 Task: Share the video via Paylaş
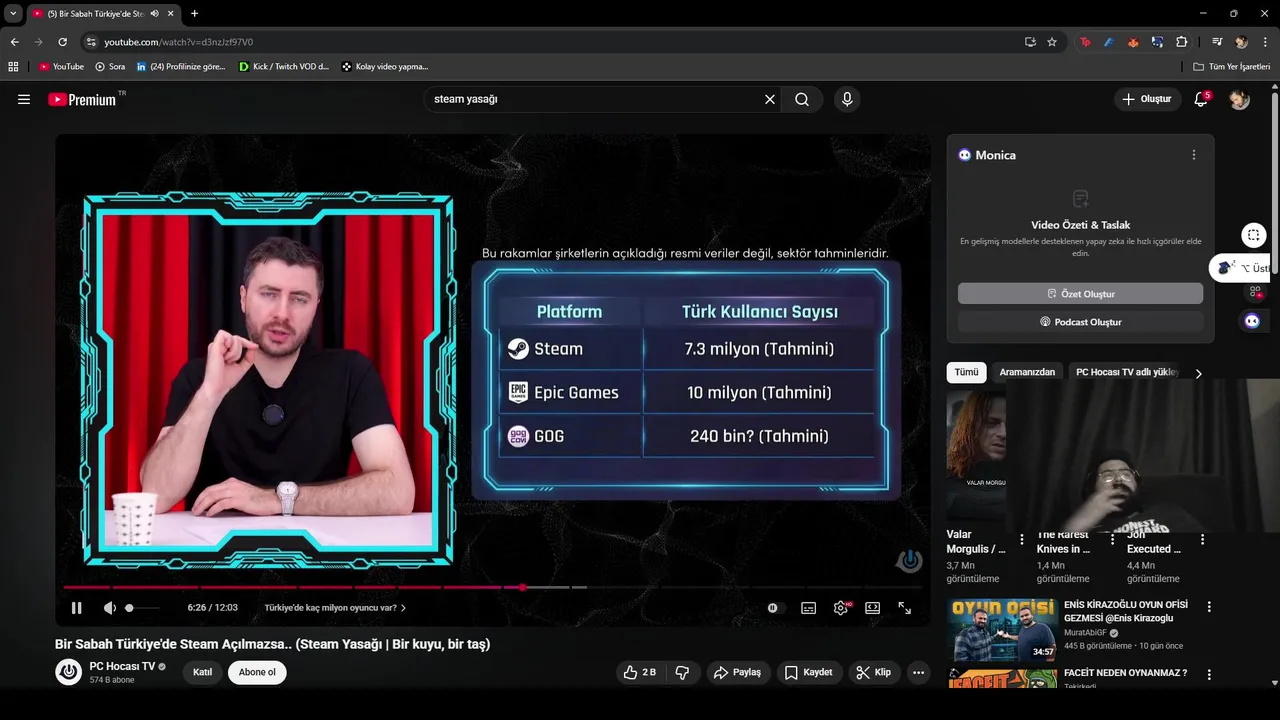(737, 672)
